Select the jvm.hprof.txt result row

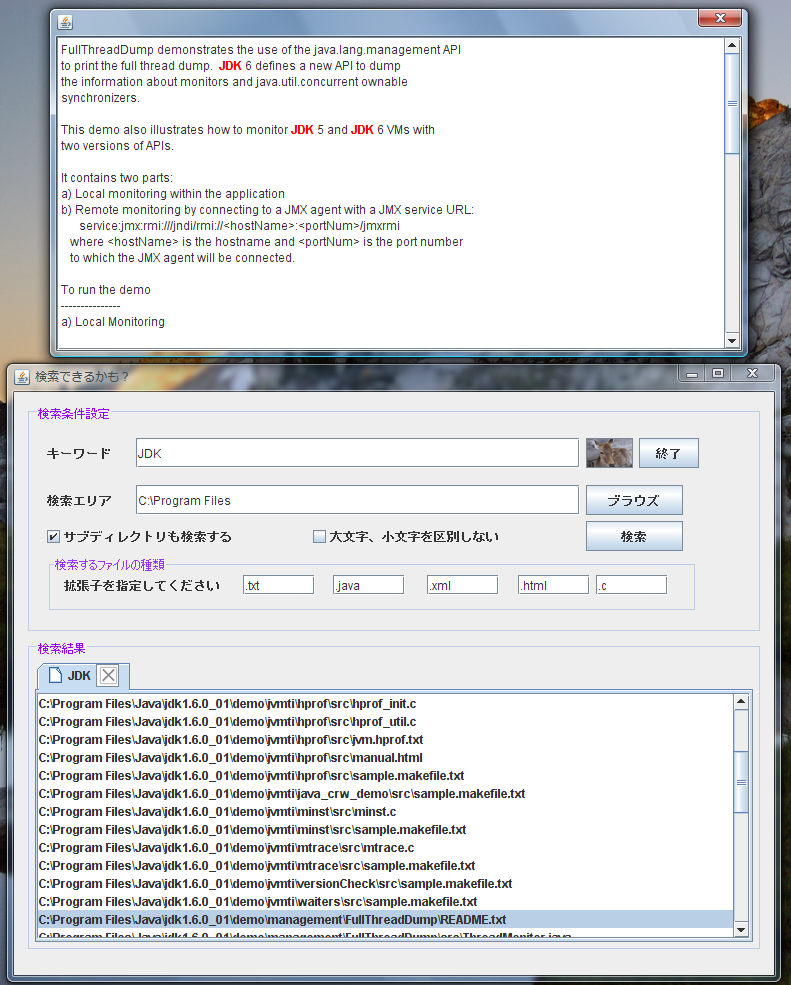click(x=385, y=739)
